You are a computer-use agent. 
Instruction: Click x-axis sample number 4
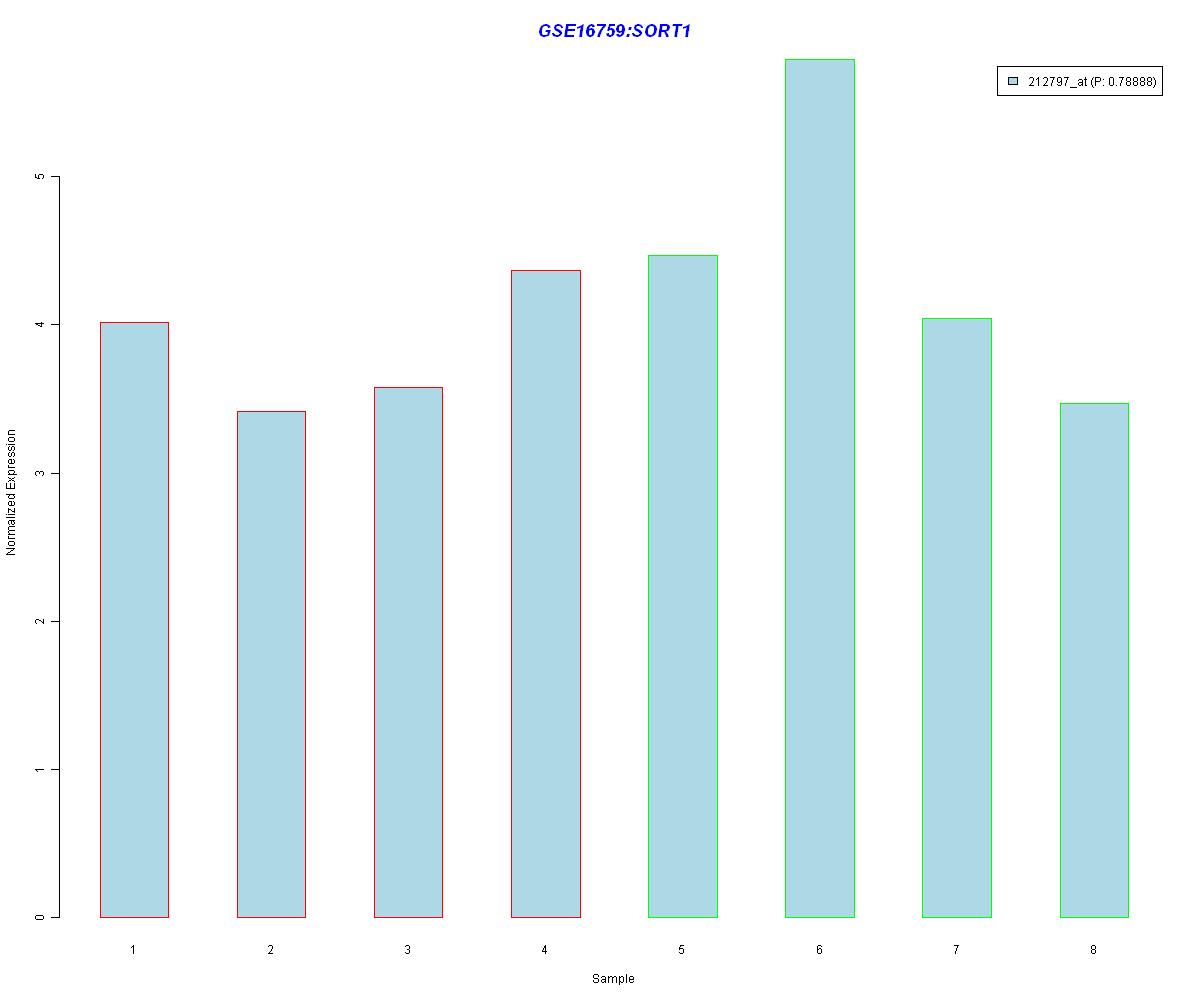[x=544, y=949]
